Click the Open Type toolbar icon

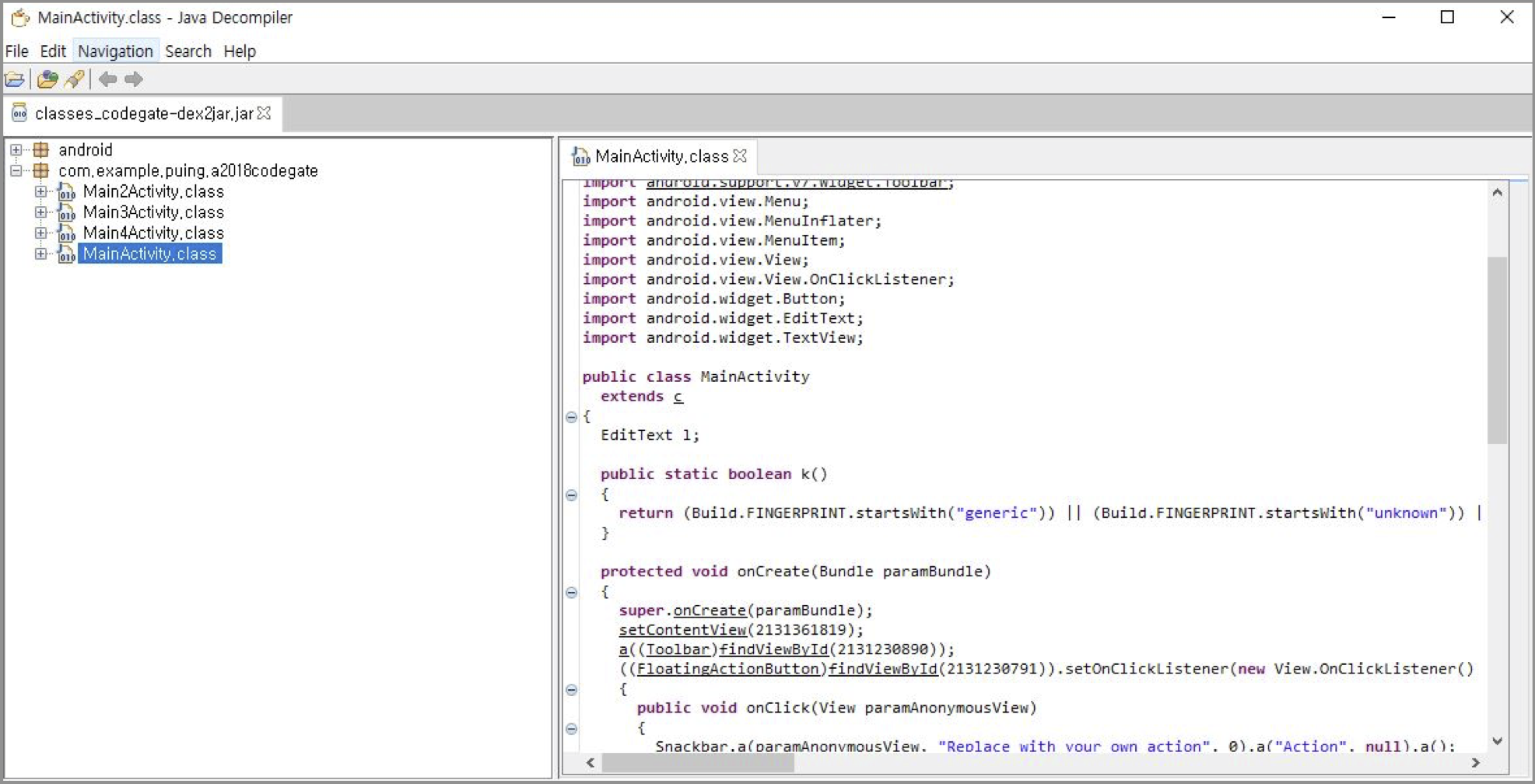[x=47, y=79]
